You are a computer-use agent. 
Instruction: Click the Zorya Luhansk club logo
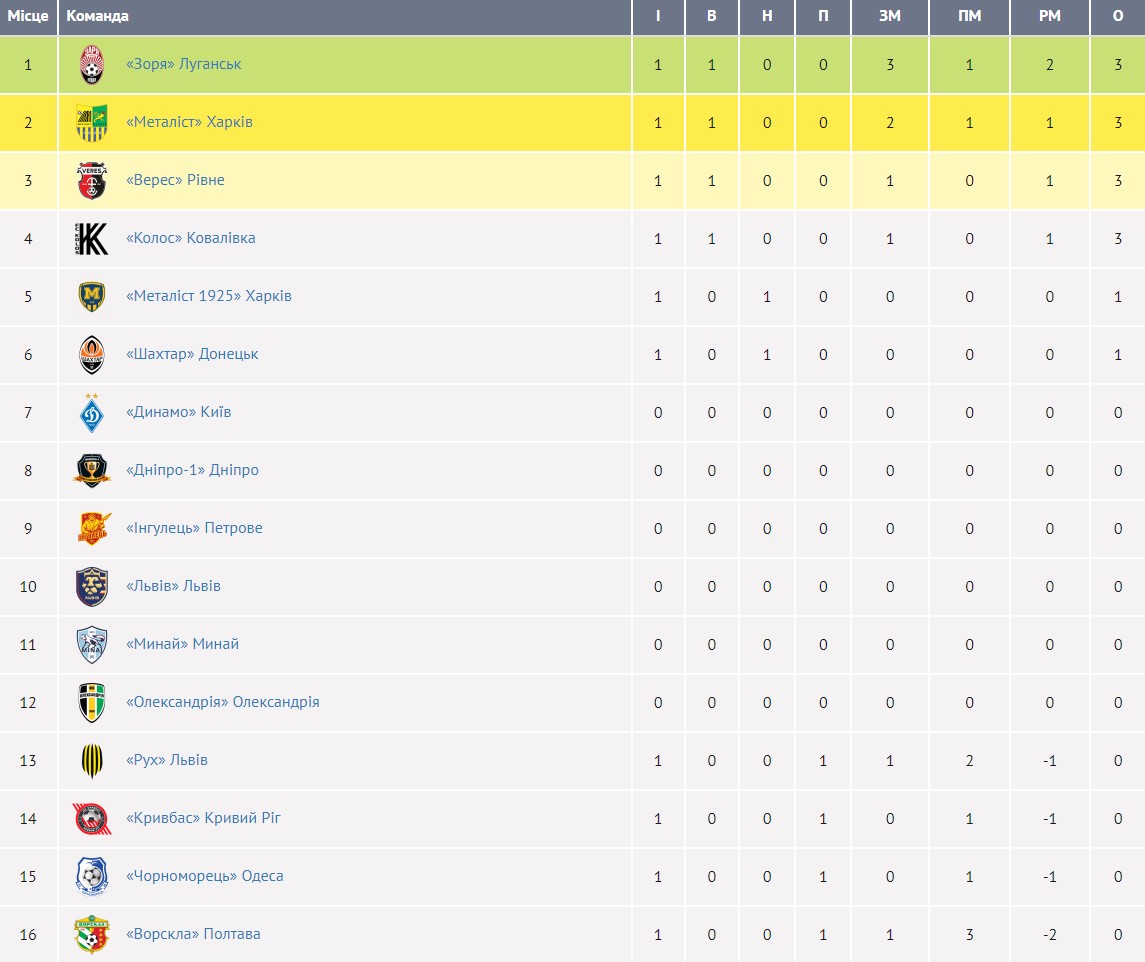pos(92,65)
